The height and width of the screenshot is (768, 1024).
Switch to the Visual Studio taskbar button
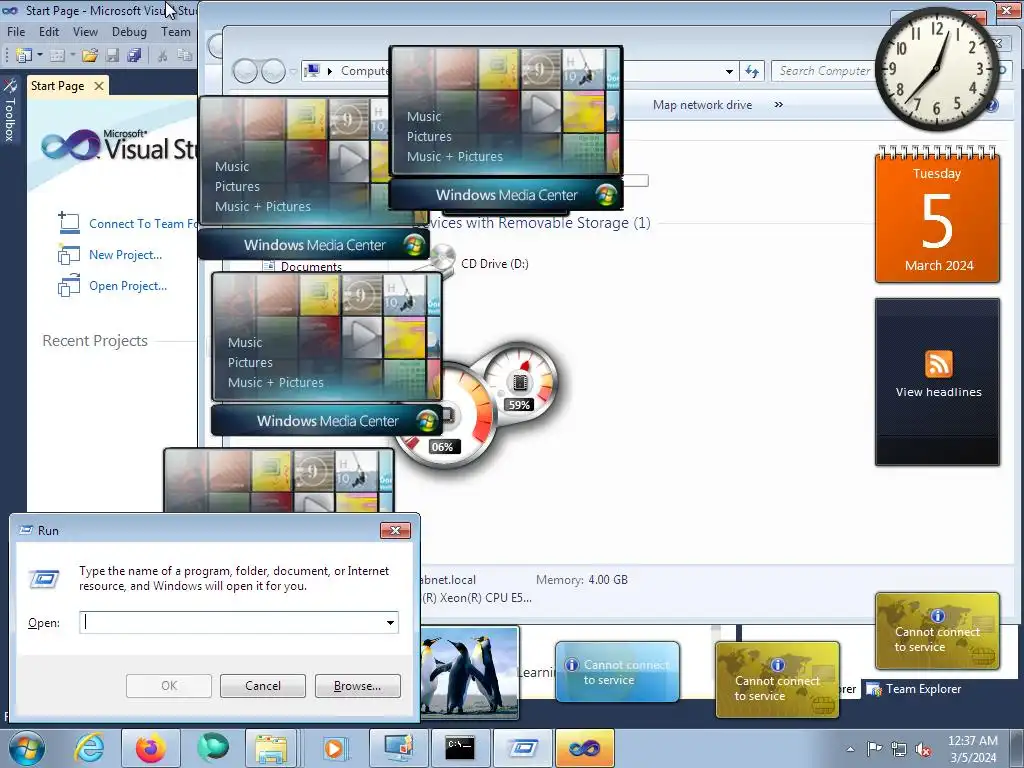(584, 748)
